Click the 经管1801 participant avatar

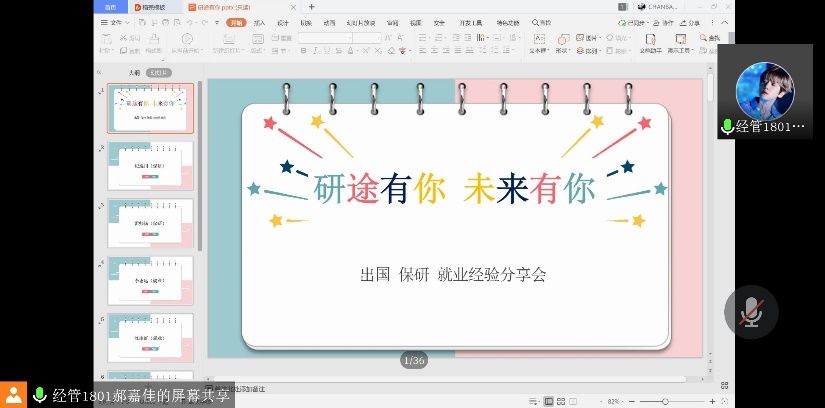pyautogui.click(x=765, y=91)
